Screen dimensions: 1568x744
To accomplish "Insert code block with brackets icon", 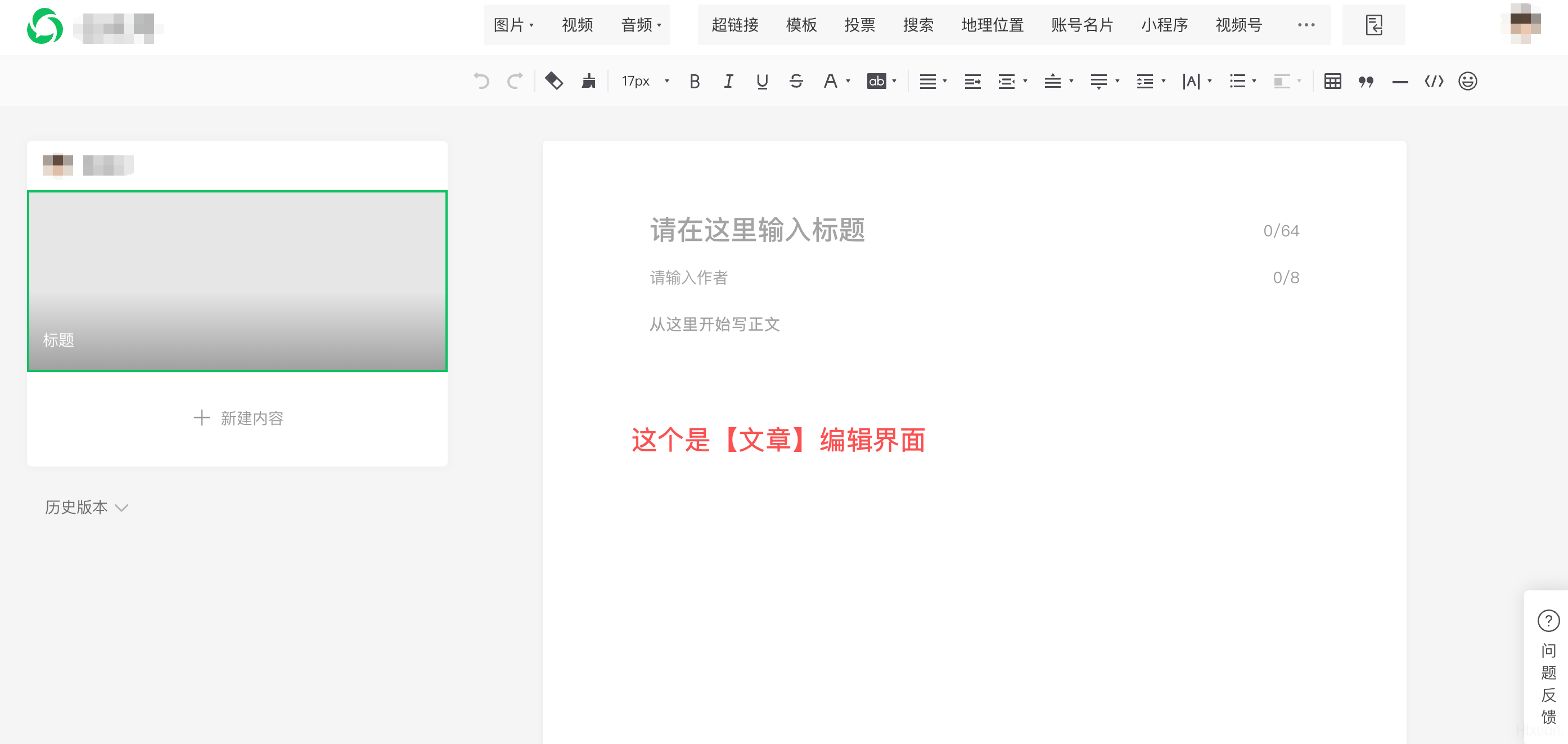I will pos(1434,81).
